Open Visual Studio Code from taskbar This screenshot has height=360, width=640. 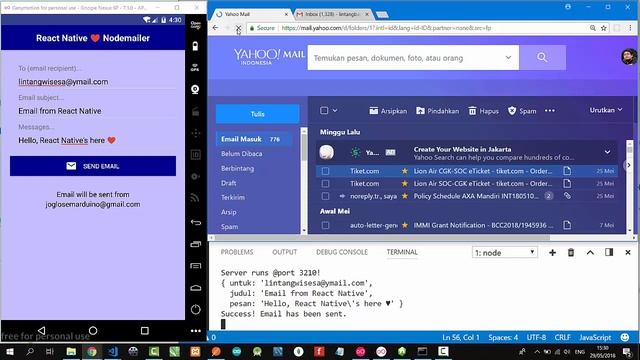(x=113, y=351)
